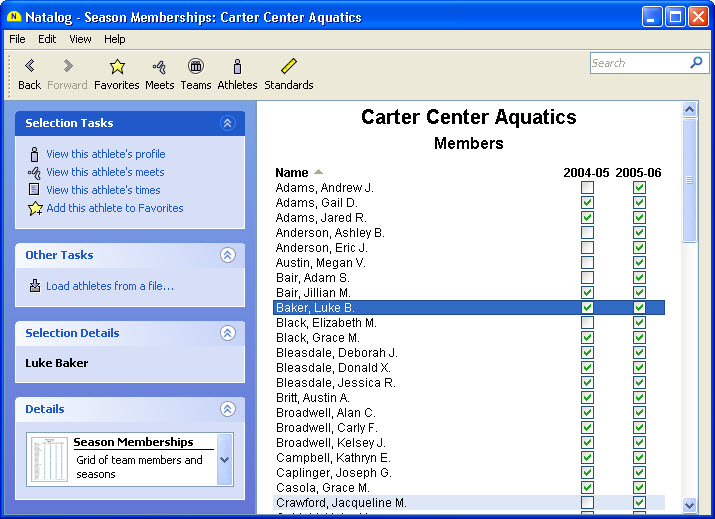This screenshot has height=519, width=715.
Task: Click View this athlete's profile link
Action: (105, 154)
